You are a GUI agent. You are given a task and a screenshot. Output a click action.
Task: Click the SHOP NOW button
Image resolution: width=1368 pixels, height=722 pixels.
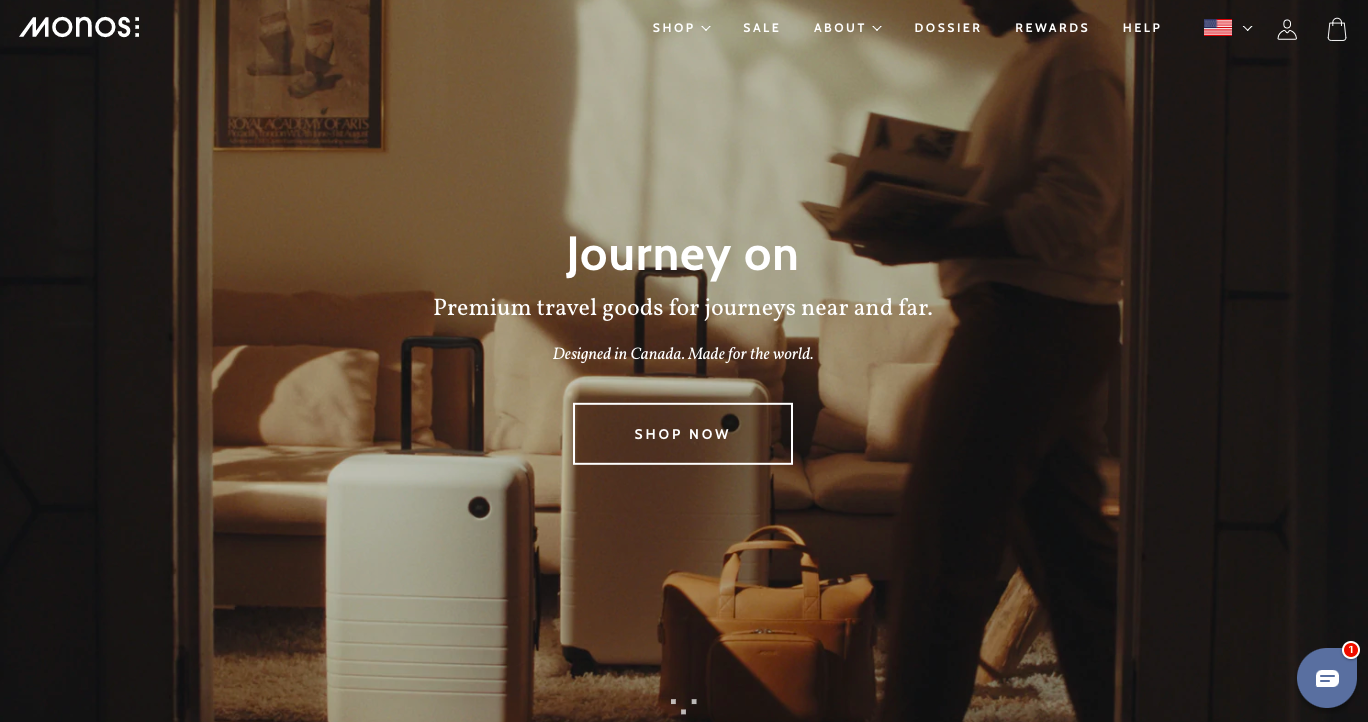(683, 434)
